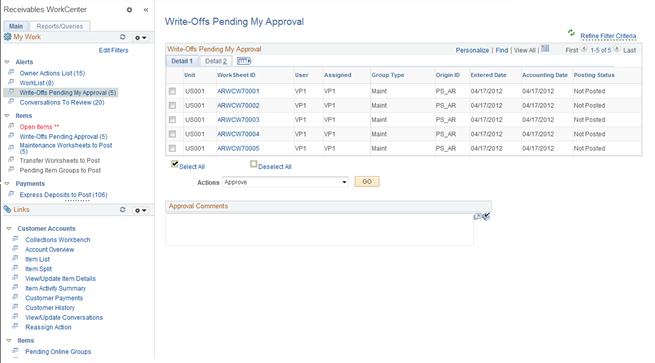
Task: Check the box for worksheet ARWCW70003
Action: click(172, 119)
